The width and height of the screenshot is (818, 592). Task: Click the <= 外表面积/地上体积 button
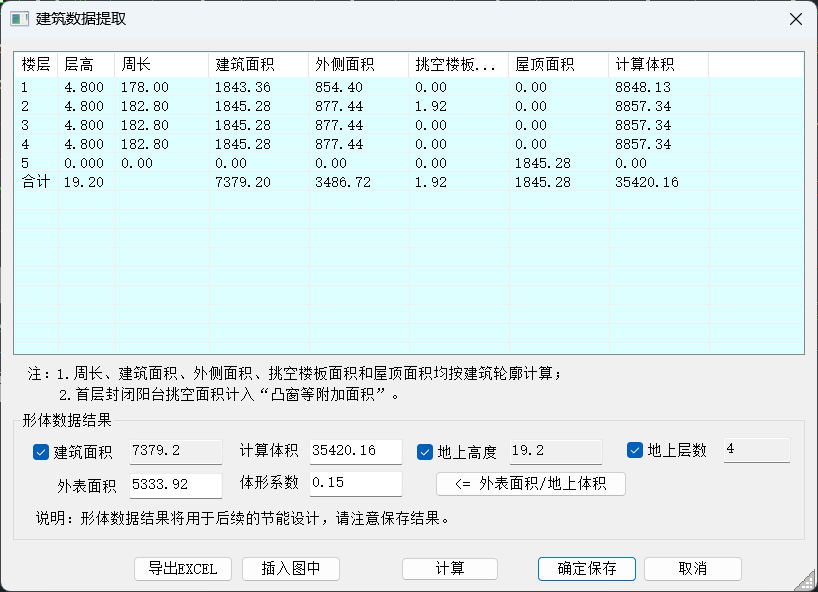531,484
